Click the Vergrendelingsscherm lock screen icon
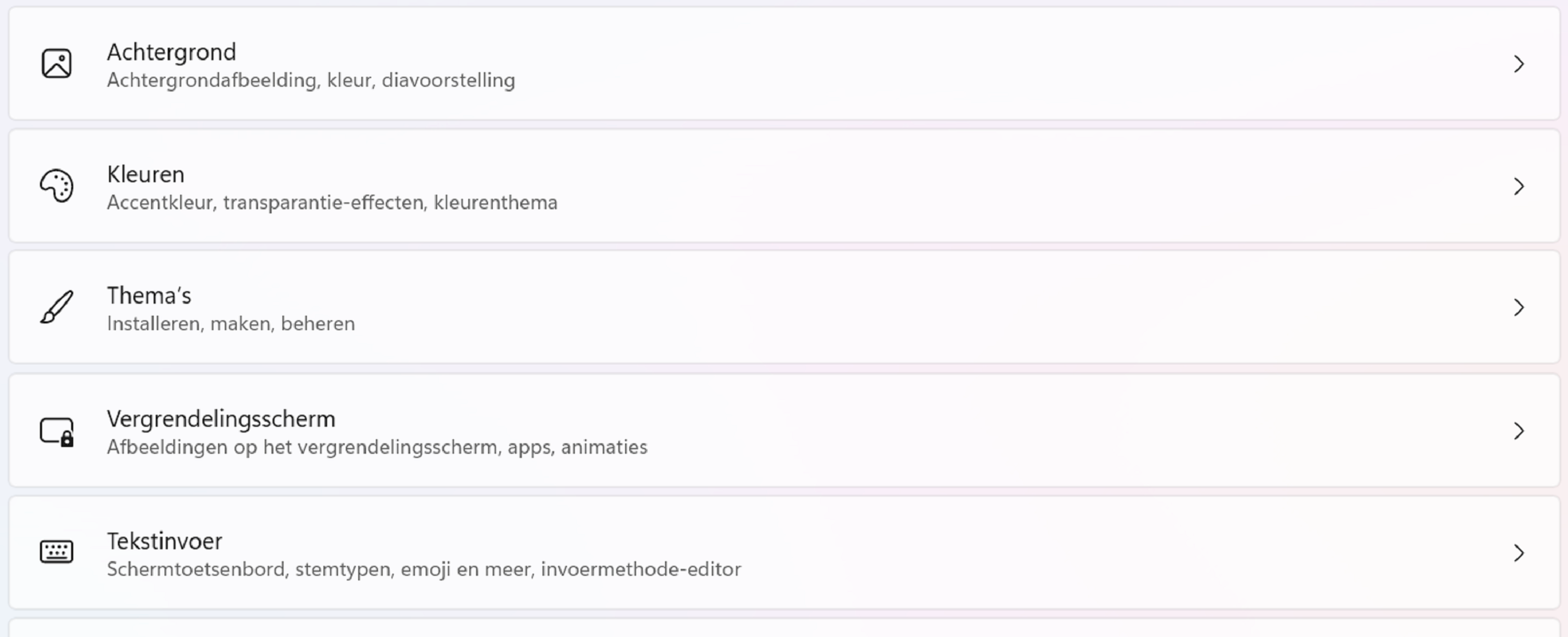This screenshot has width=1568, height=637. 57,431
